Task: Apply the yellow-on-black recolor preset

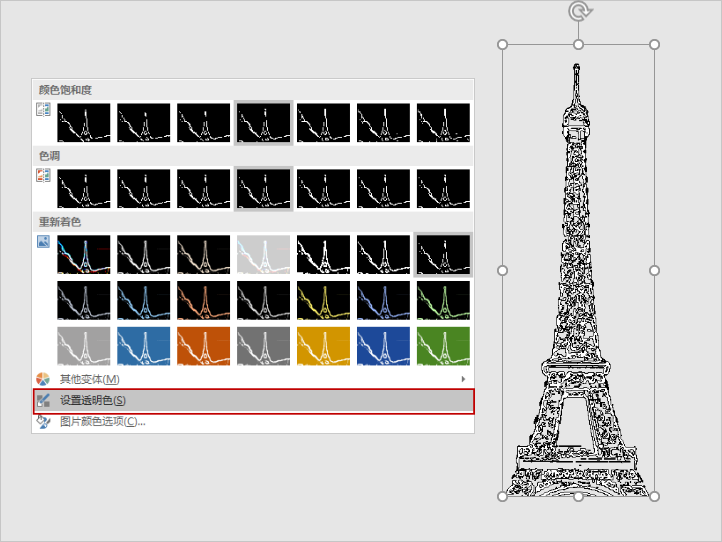Action: (323, 300)
